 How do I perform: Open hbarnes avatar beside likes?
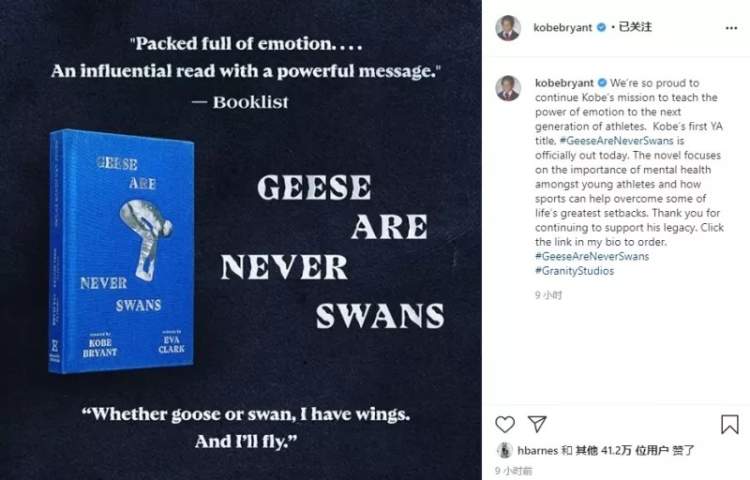[504, 450]
